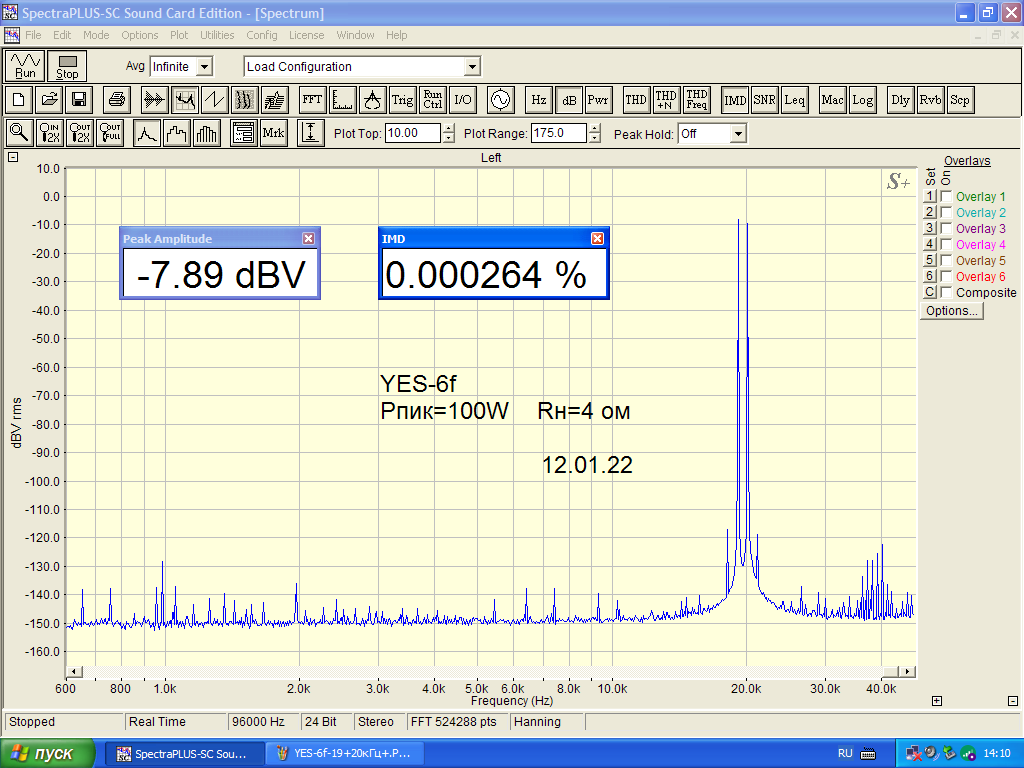Check the Composite overlay checkbox

[946, 293]
